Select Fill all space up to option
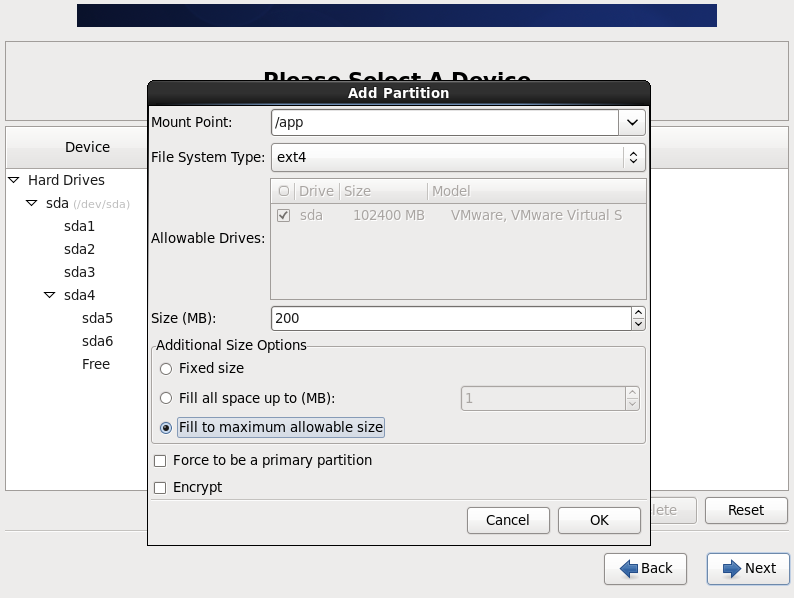This screenshot has width=794, height=598. (x=166, y=398)
